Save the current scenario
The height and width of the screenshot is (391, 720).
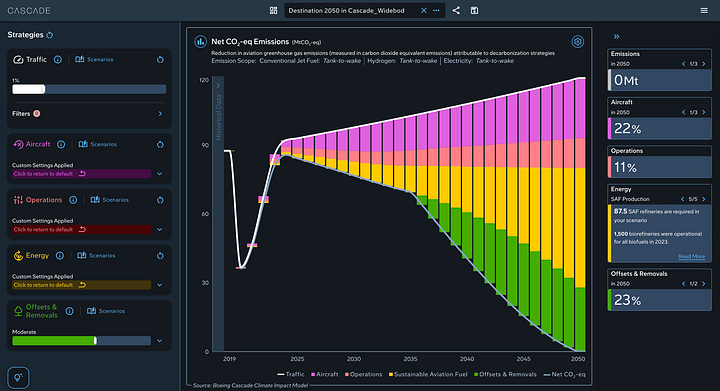coord(474,11)
